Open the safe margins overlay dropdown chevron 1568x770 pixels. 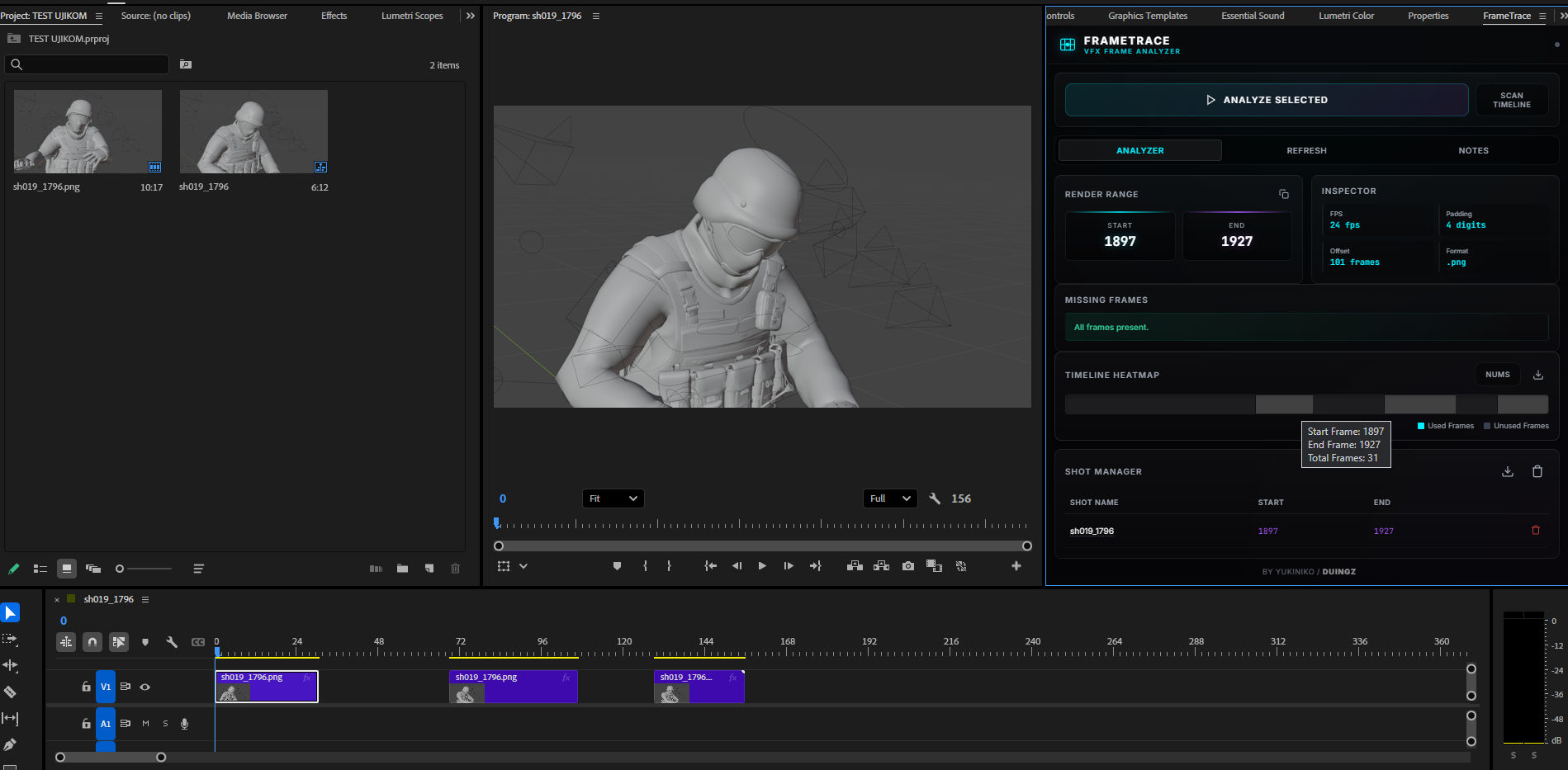click(x=523, y=566)
